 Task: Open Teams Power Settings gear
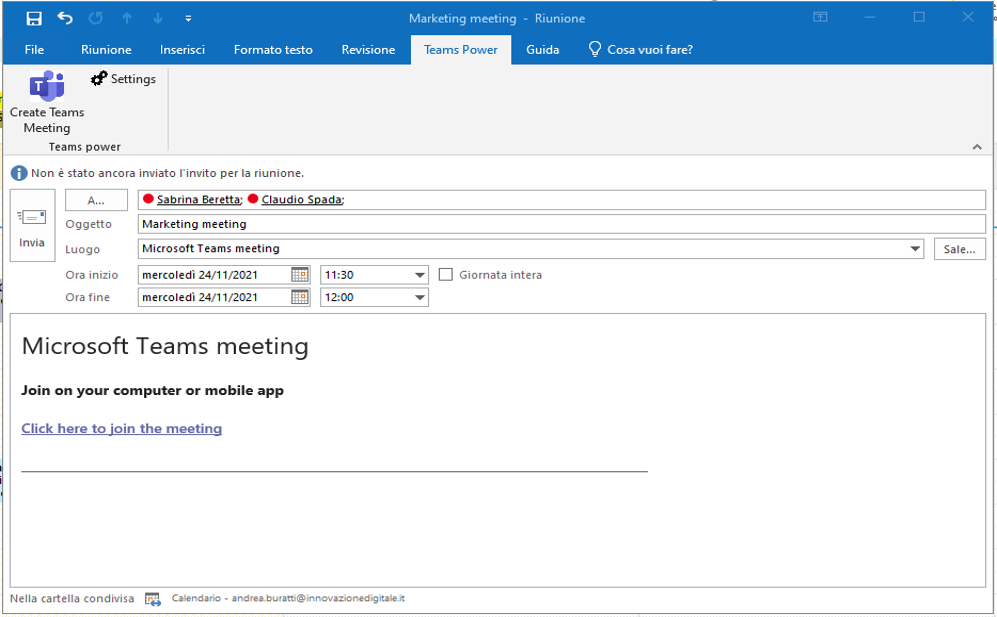[99, 79]
